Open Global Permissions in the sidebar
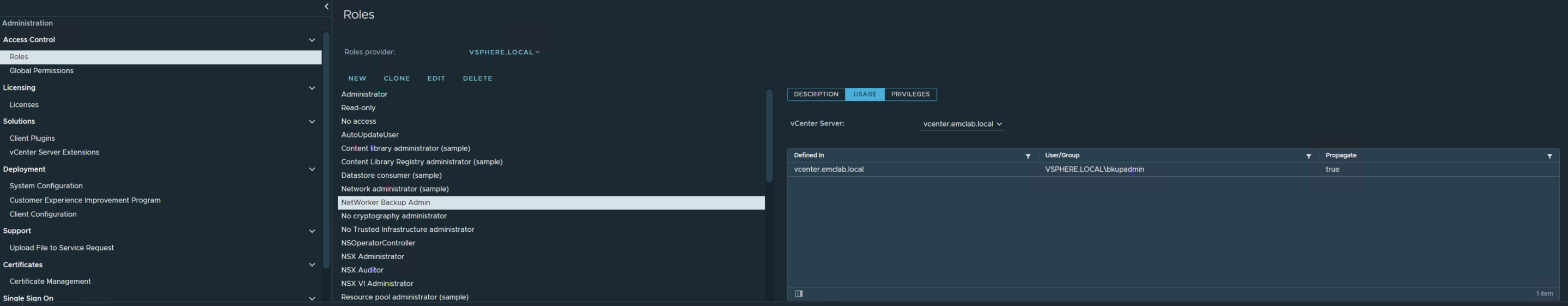Image resolution: width=1568 pixels, height=306 pixels. 41,71
